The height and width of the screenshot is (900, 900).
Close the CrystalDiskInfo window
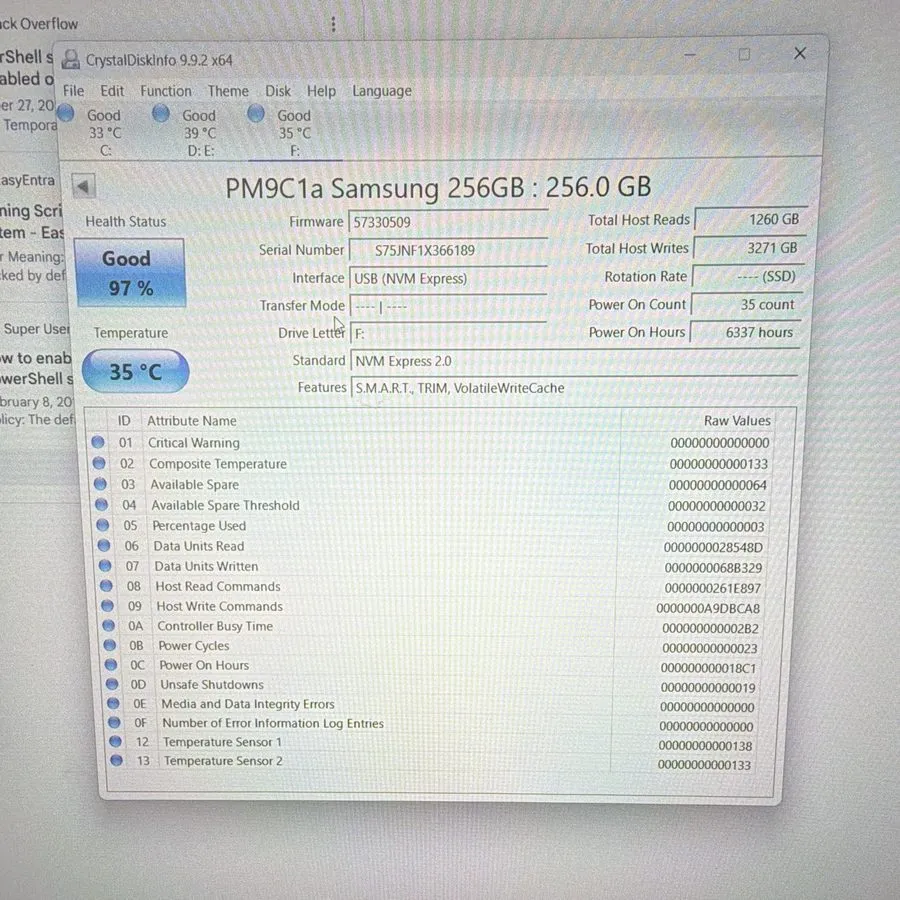tap(800, 53)
